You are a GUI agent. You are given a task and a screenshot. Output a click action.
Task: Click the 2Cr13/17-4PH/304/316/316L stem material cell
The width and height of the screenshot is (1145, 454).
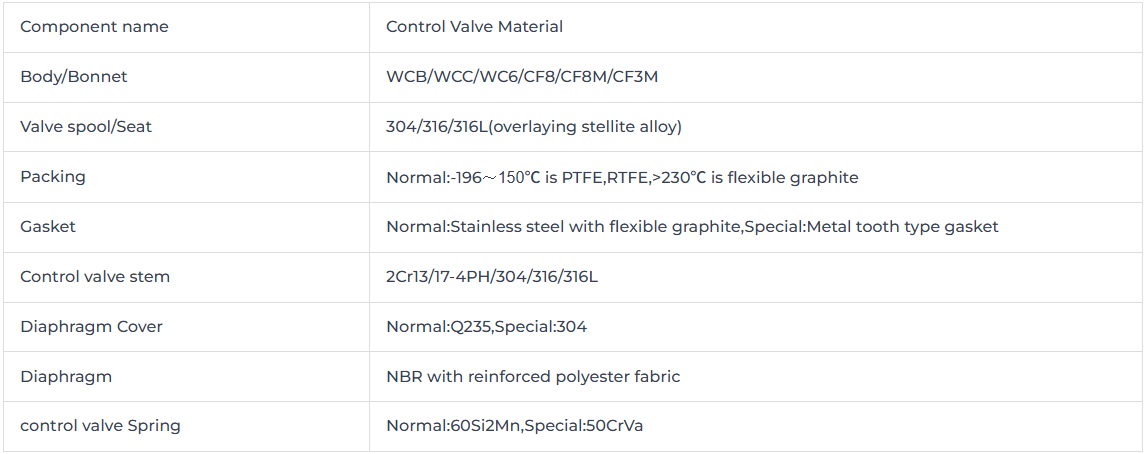756,277
